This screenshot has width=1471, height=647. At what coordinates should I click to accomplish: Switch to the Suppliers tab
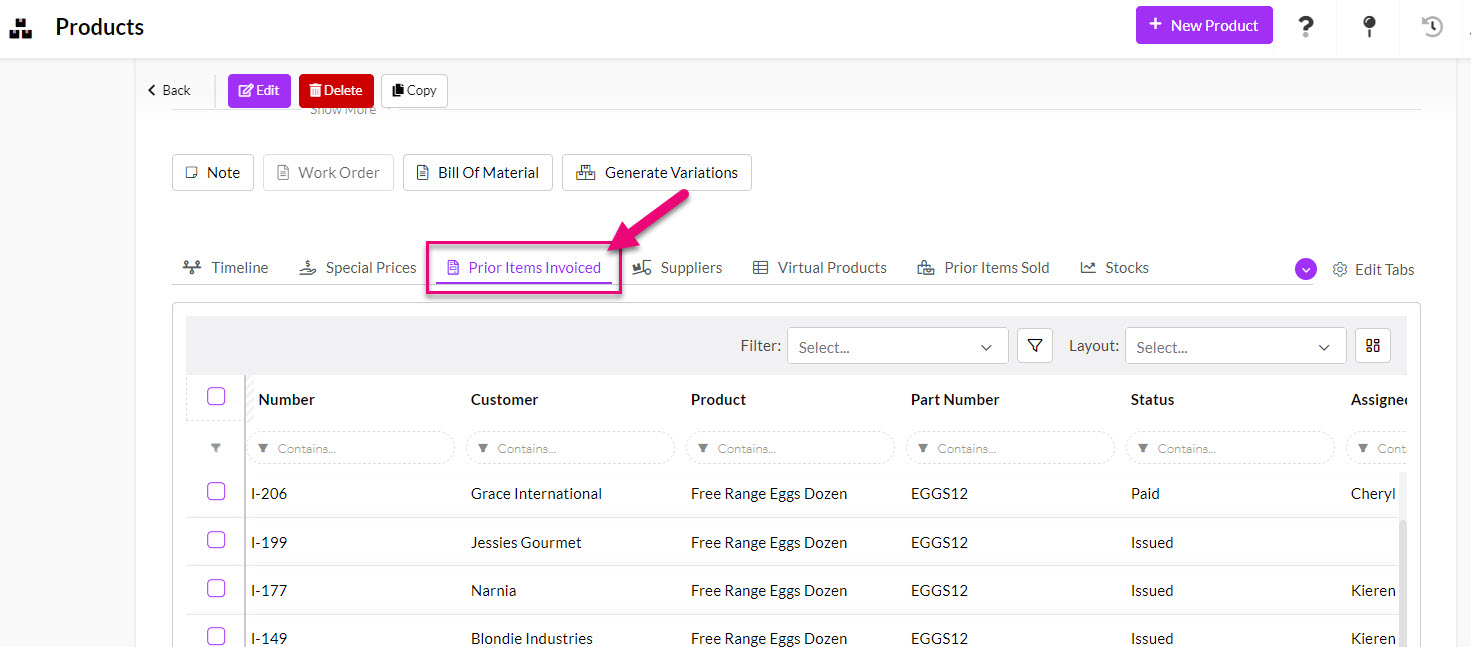677,268
